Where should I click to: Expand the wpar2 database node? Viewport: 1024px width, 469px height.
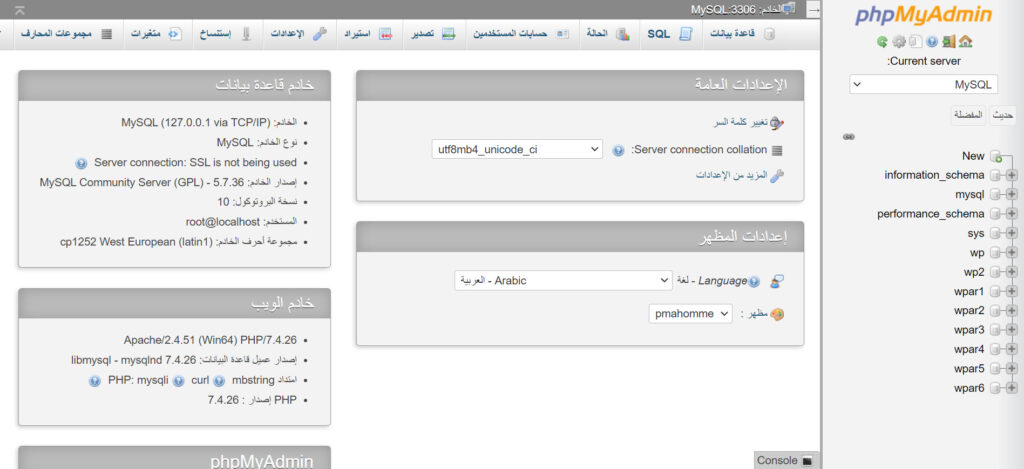[x=1012, y=310]
